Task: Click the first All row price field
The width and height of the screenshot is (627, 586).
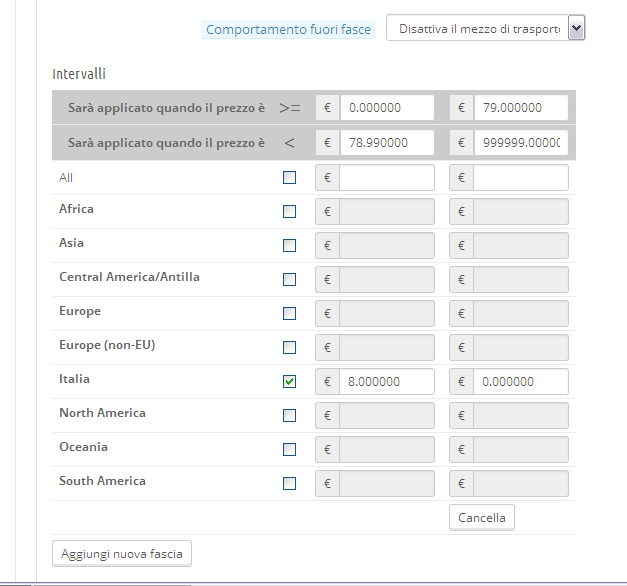Action: (386, 178)
